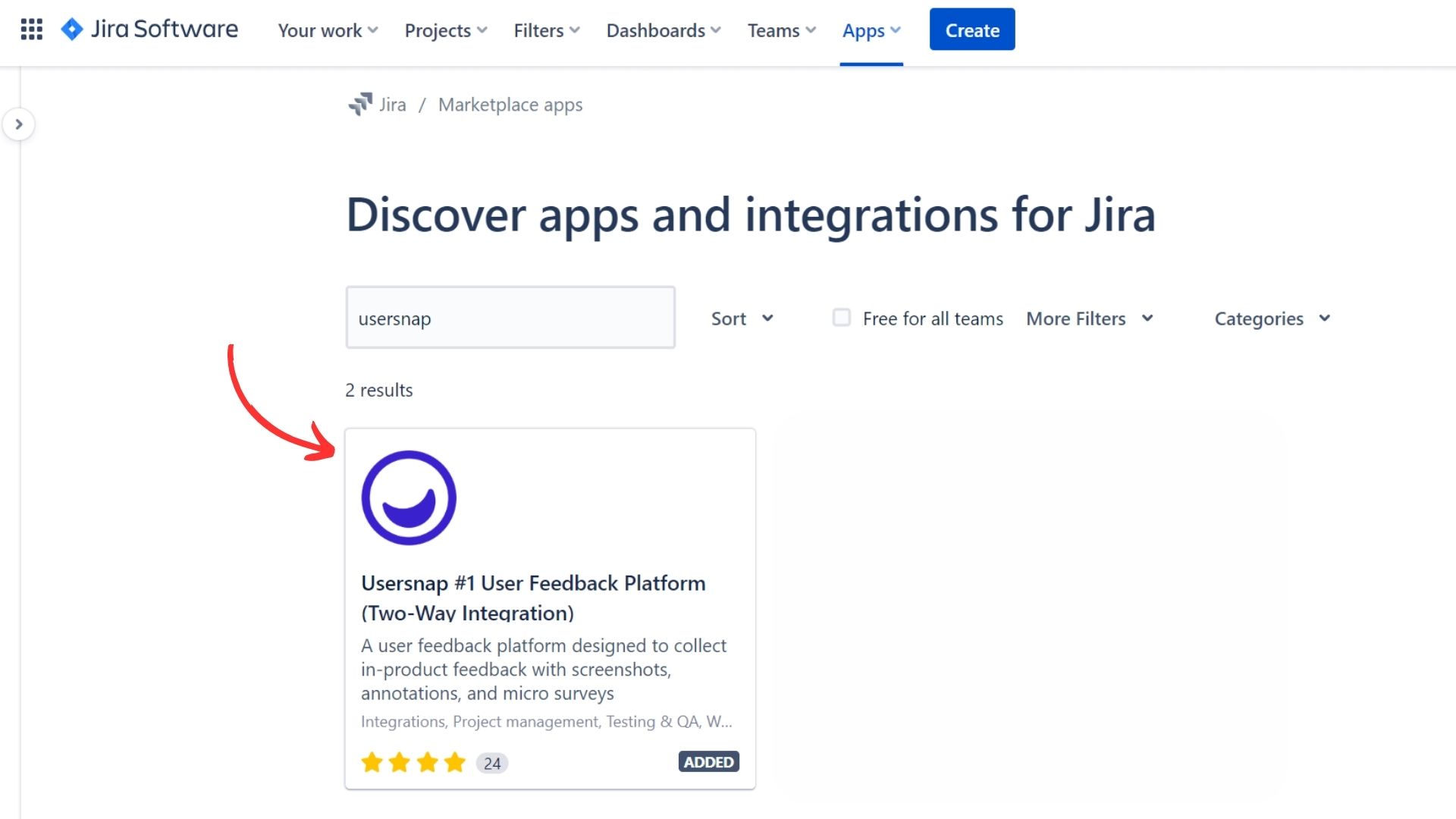Click the ADDED badge on Usersnap card
This screenshot has width=1456, height=819.
(708, 762)
